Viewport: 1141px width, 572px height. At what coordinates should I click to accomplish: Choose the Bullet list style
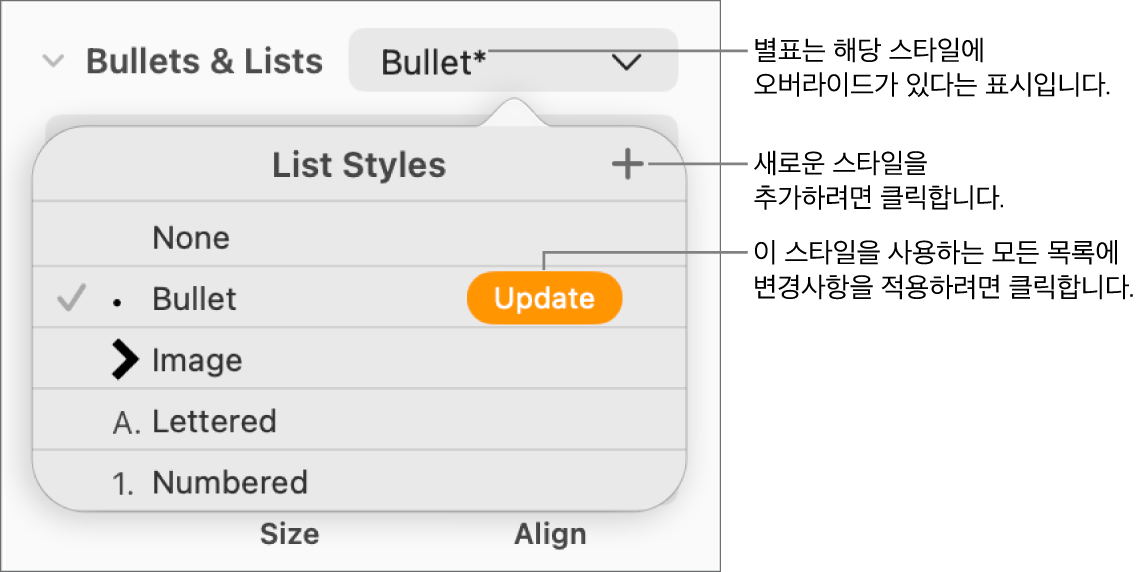tap(194, 299)
